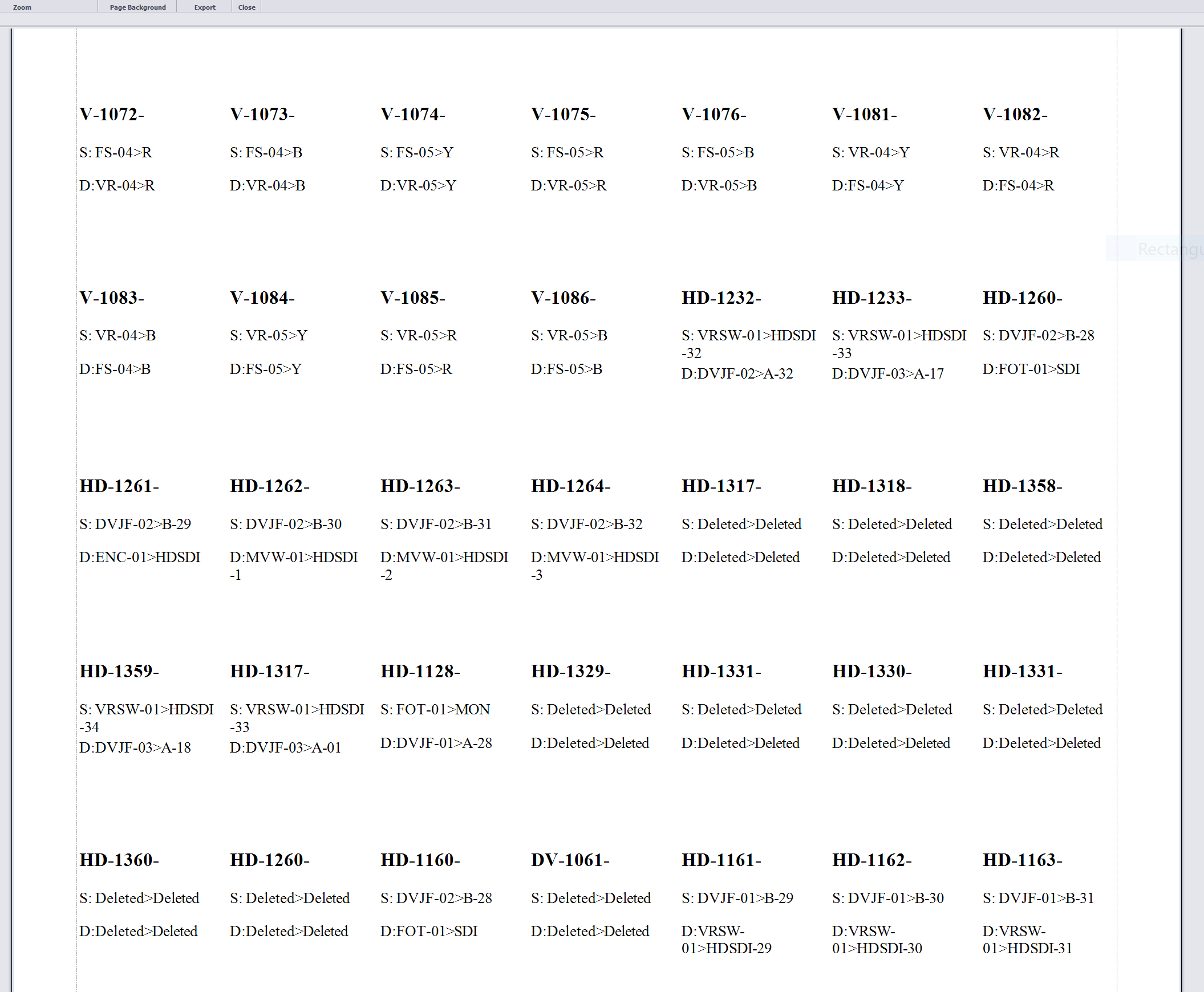The image size is (1204, 992).
Task: Select the V-1072- label heading
Action: coord(112,114)
